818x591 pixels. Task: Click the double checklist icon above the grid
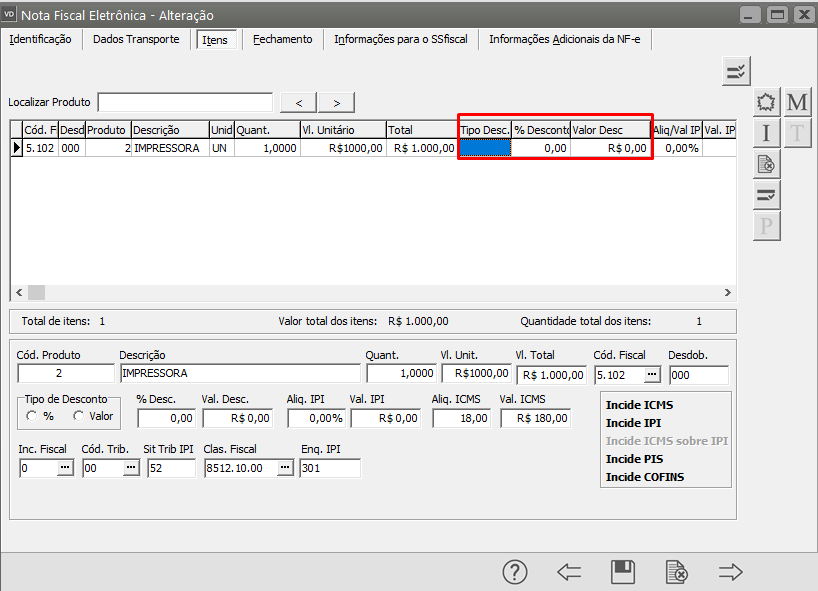tap(736, 71)
